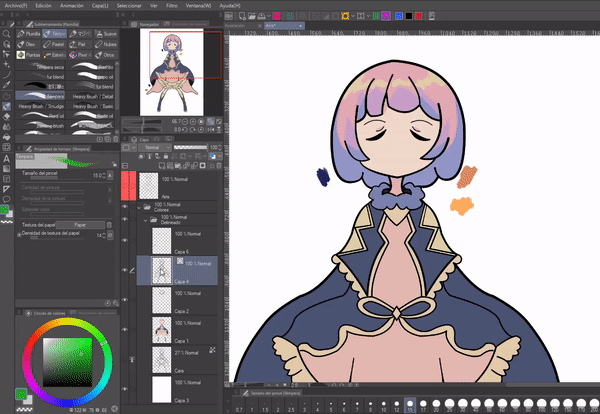Screen dimensions: 600x414
Task: Open the save icon dropdown arrow
Action: coord(269,16)
